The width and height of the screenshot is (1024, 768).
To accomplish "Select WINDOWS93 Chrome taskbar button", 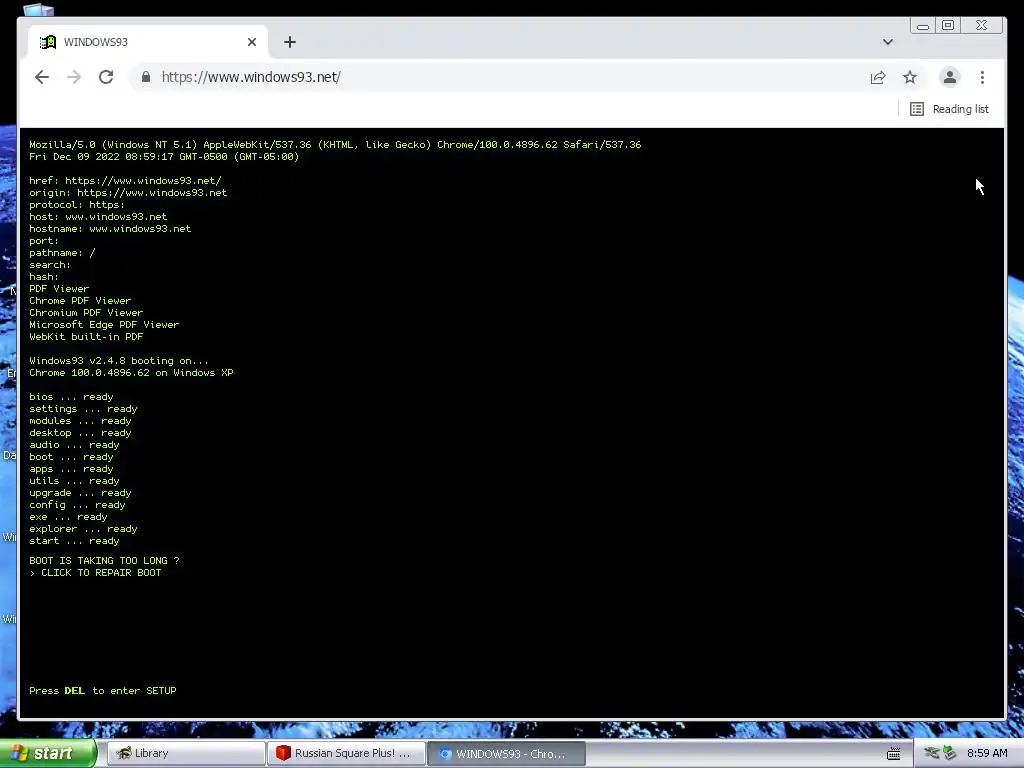I will click(x=506, y=753).
